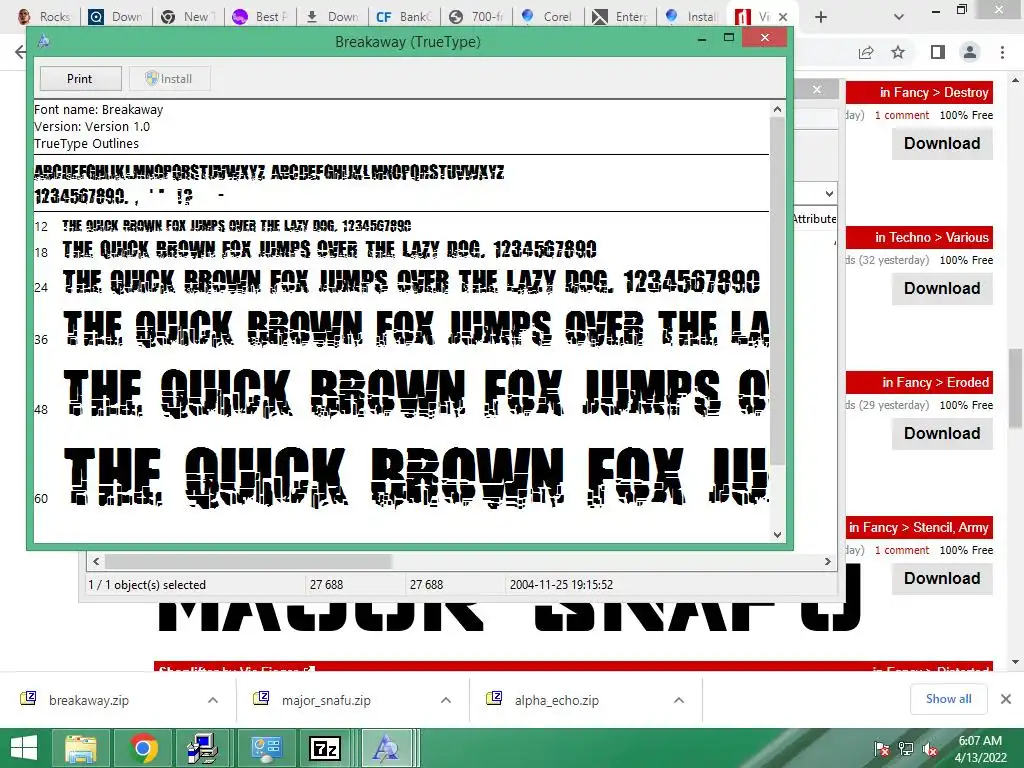Click the Chrome share page icon

click(866, 52)
